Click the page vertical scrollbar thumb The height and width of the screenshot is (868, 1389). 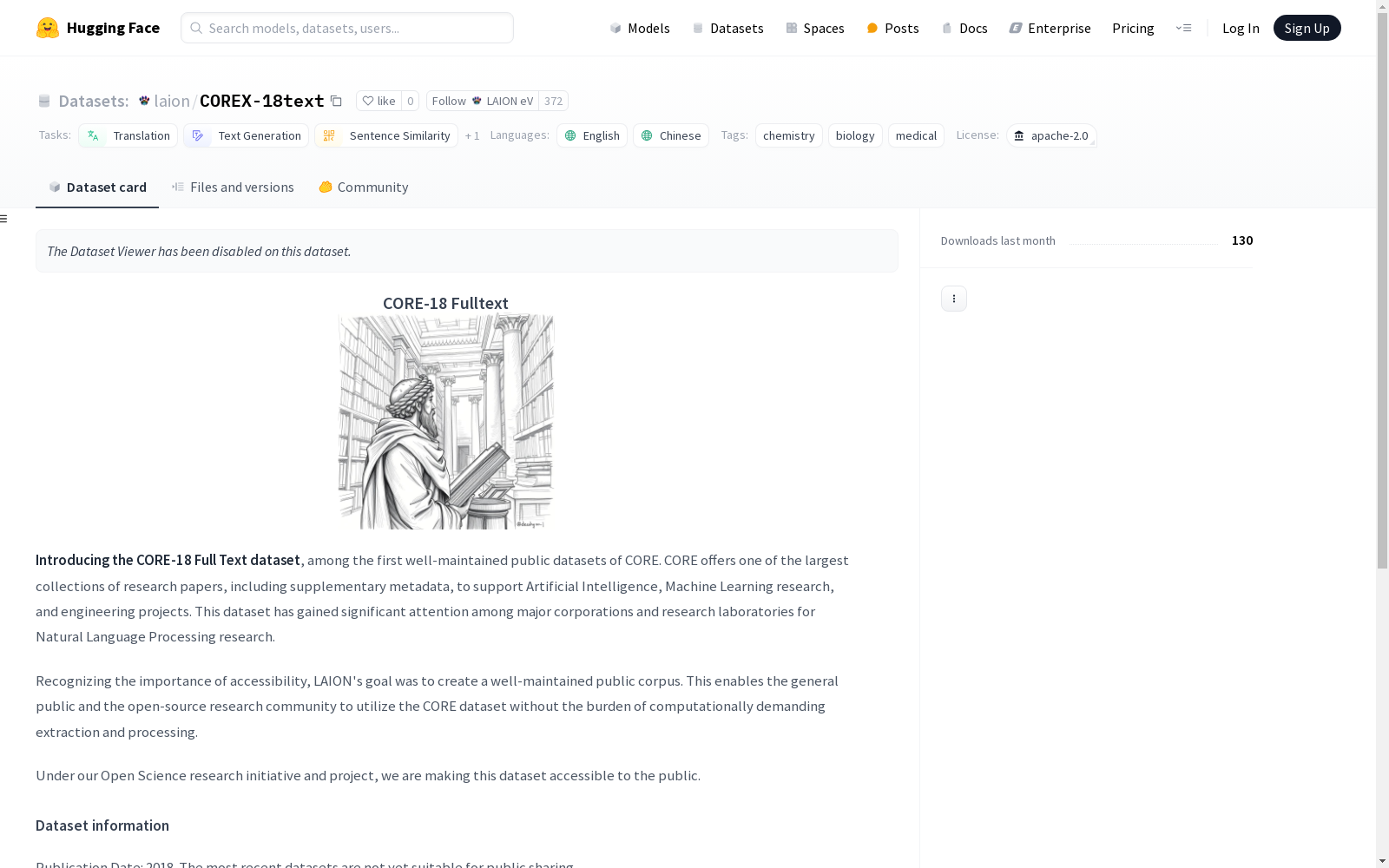[x=1382, y=291]
